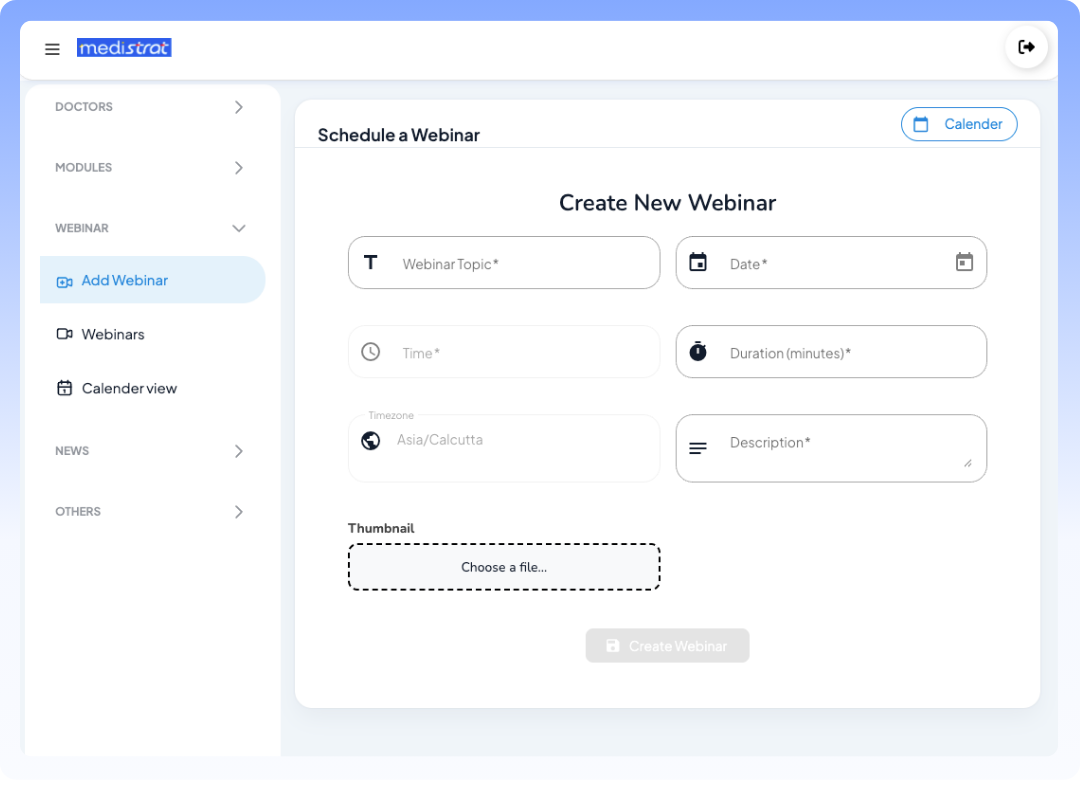Click the text icon beside Webinar Topic
1080x800 pixels.
click(371, 263)
